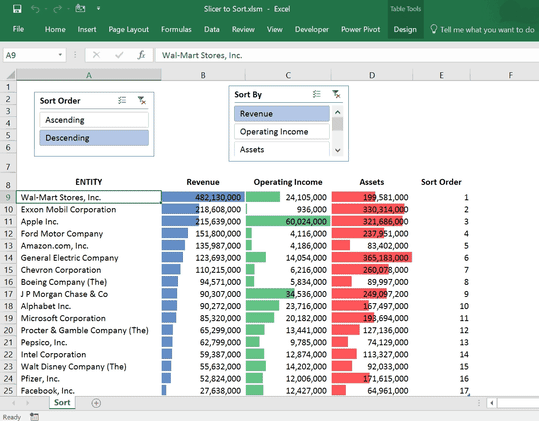
Task: Select J P Morgan Chase & Co cell
Action: click(x=89, y=294)
